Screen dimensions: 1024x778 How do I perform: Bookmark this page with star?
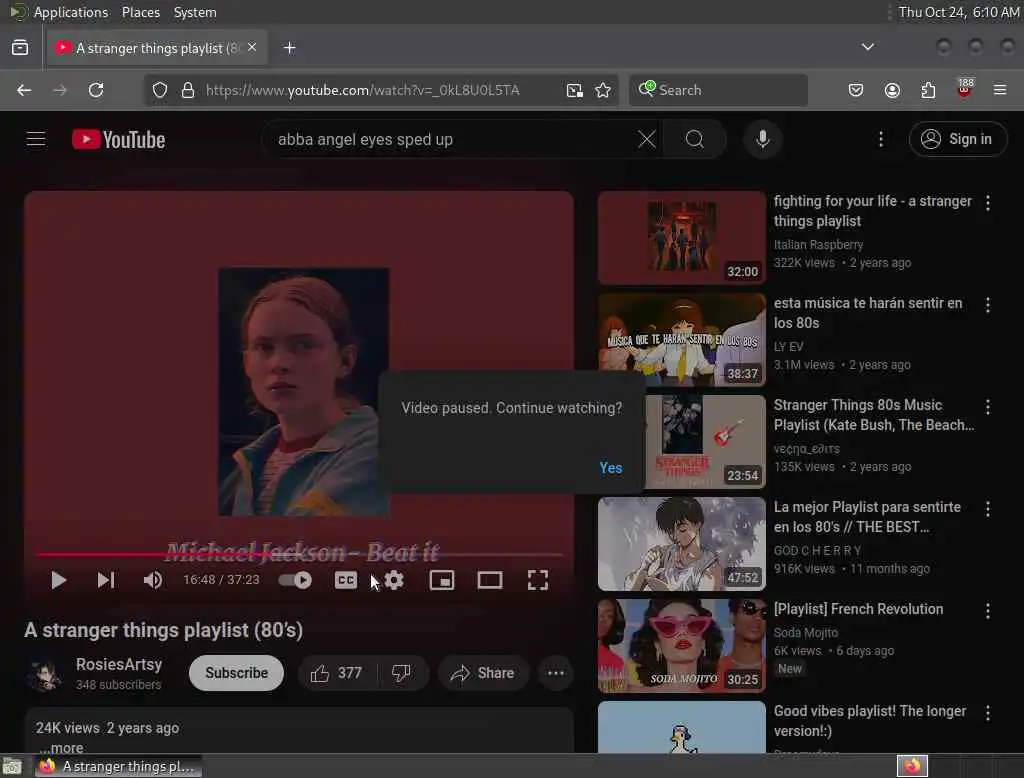(603, 90)
